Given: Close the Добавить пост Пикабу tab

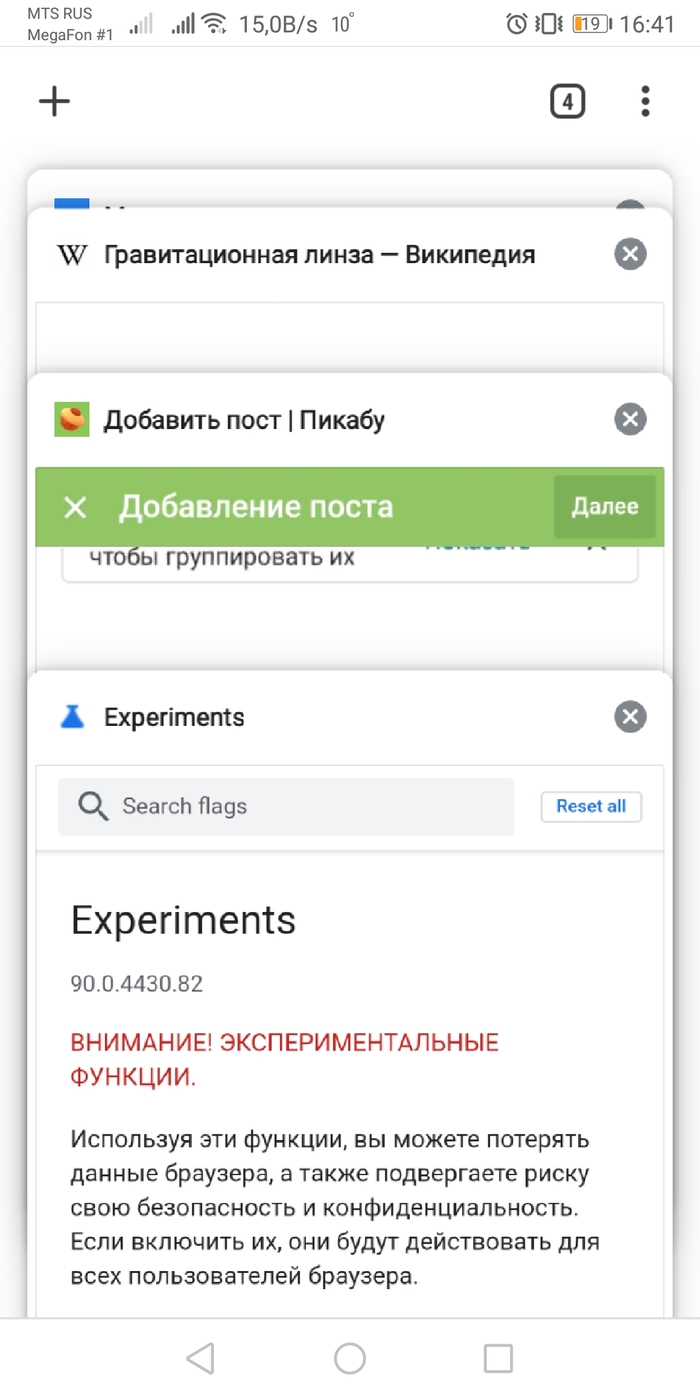Looking at the screenshot, I should click(629, 419).
